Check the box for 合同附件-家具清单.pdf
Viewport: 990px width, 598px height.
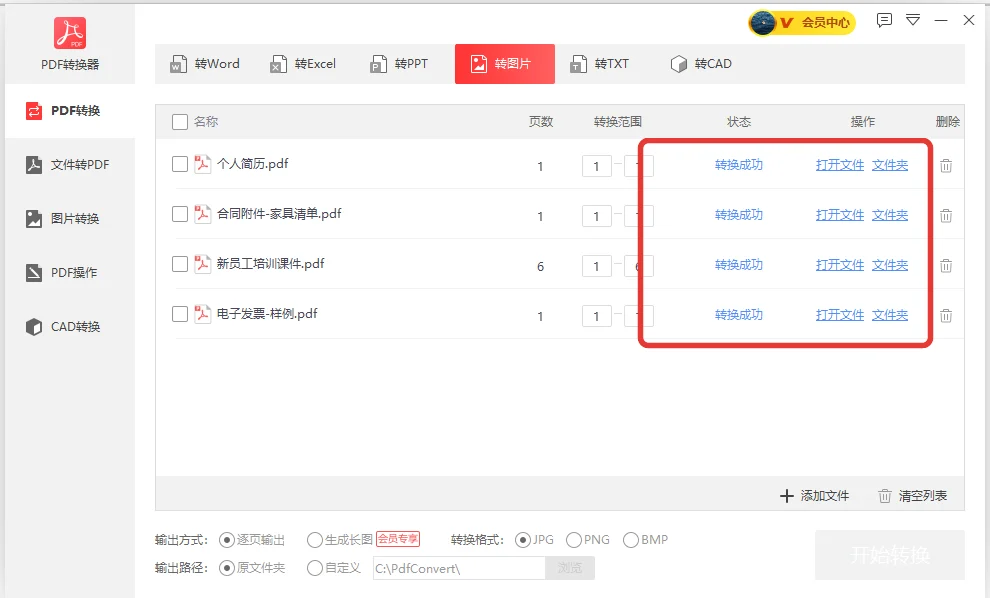click(180, 214)
